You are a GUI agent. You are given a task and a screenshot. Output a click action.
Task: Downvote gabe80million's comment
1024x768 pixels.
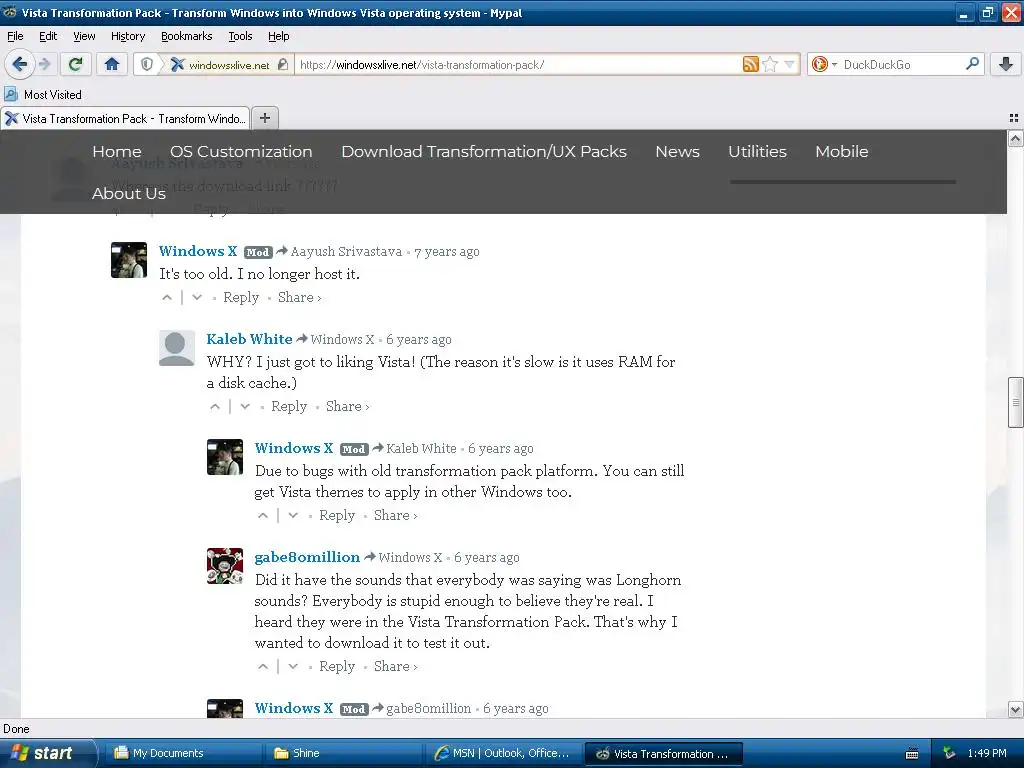click(x=293, y=667)
